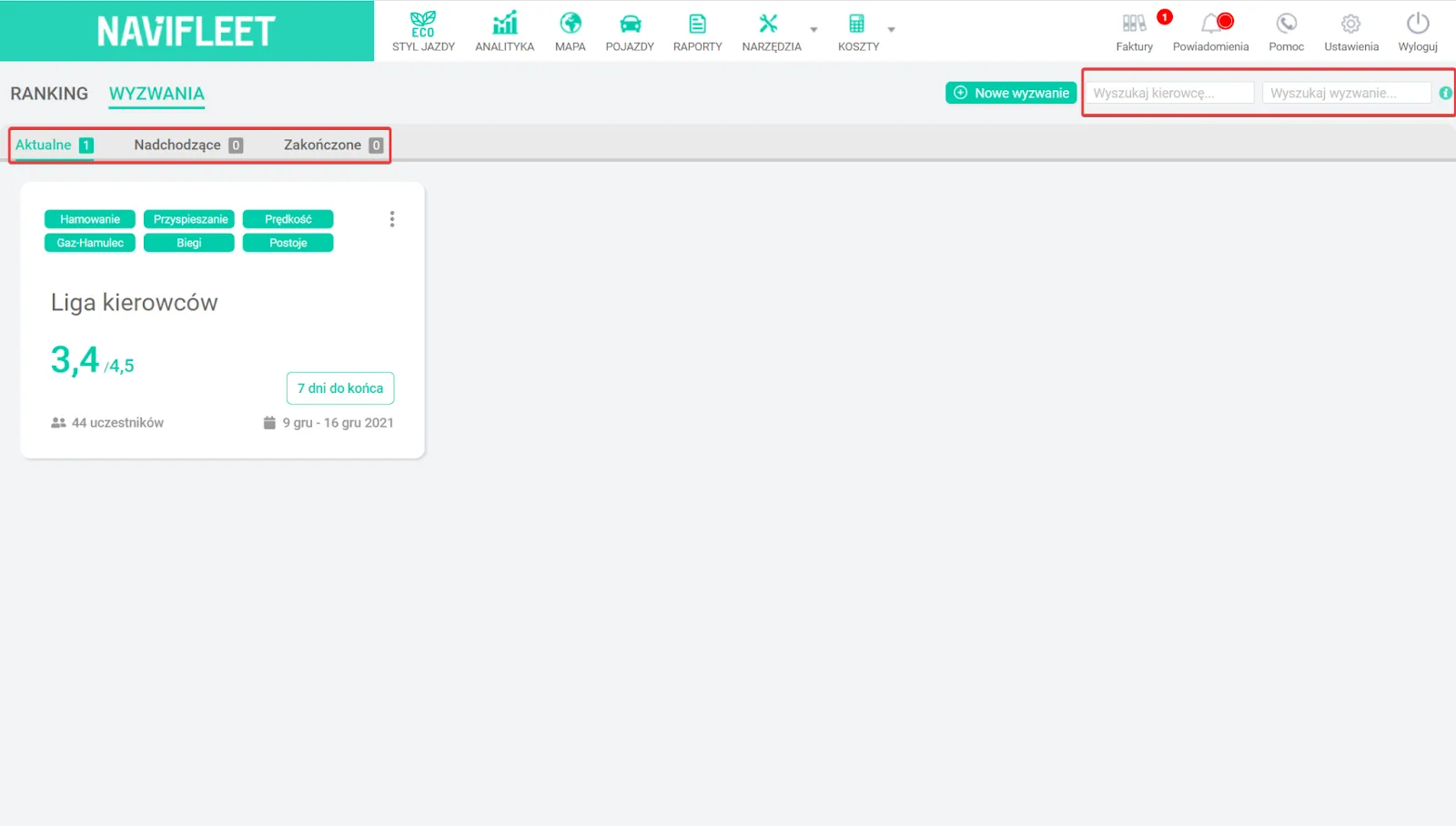The width and height of the screenshot is (1456, 826).
Task: Open the ECO Styl Jazdy section
Action: tap(423, 31)
